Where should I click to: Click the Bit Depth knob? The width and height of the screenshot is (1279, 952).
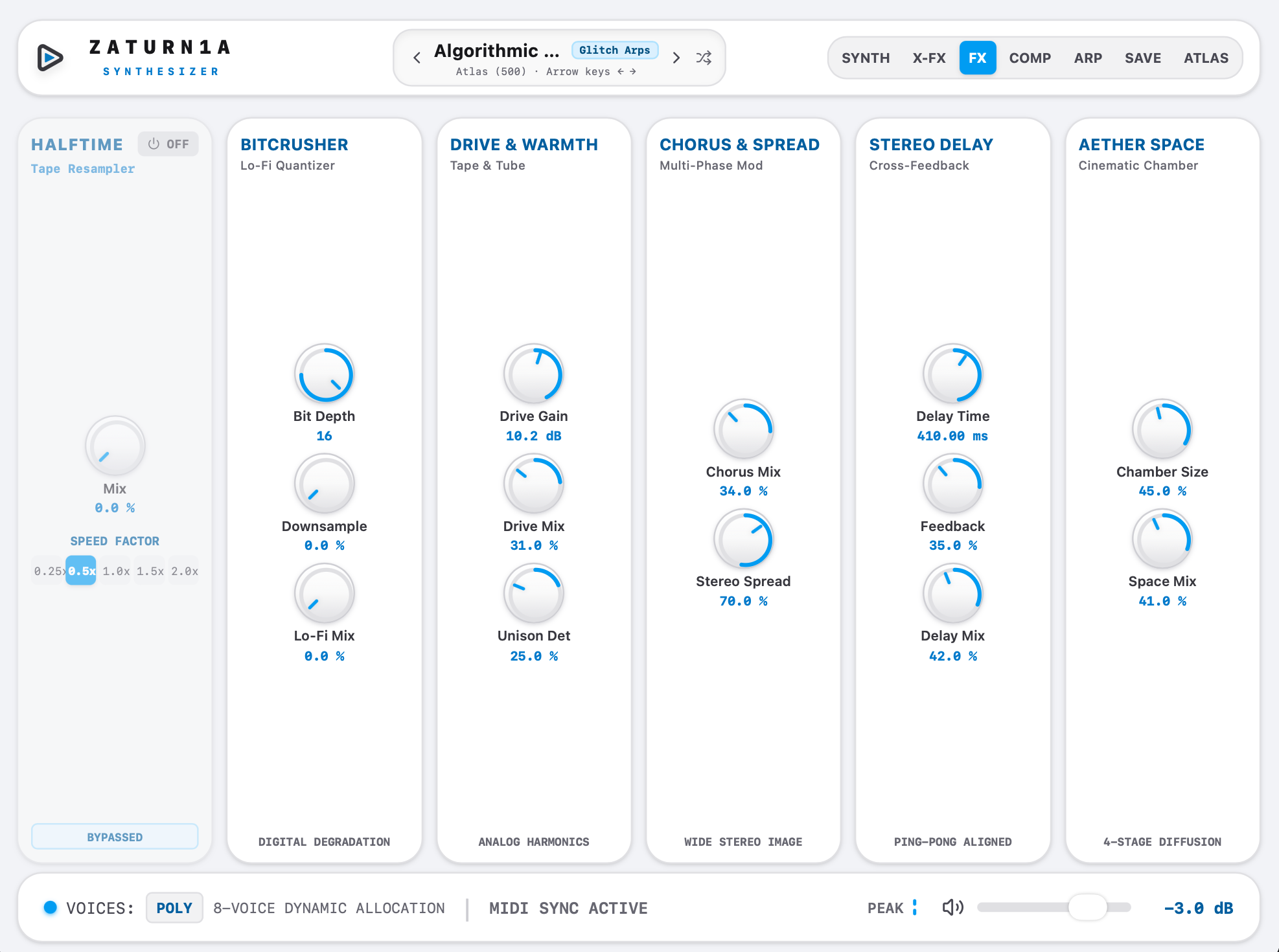tap(324, 374)
